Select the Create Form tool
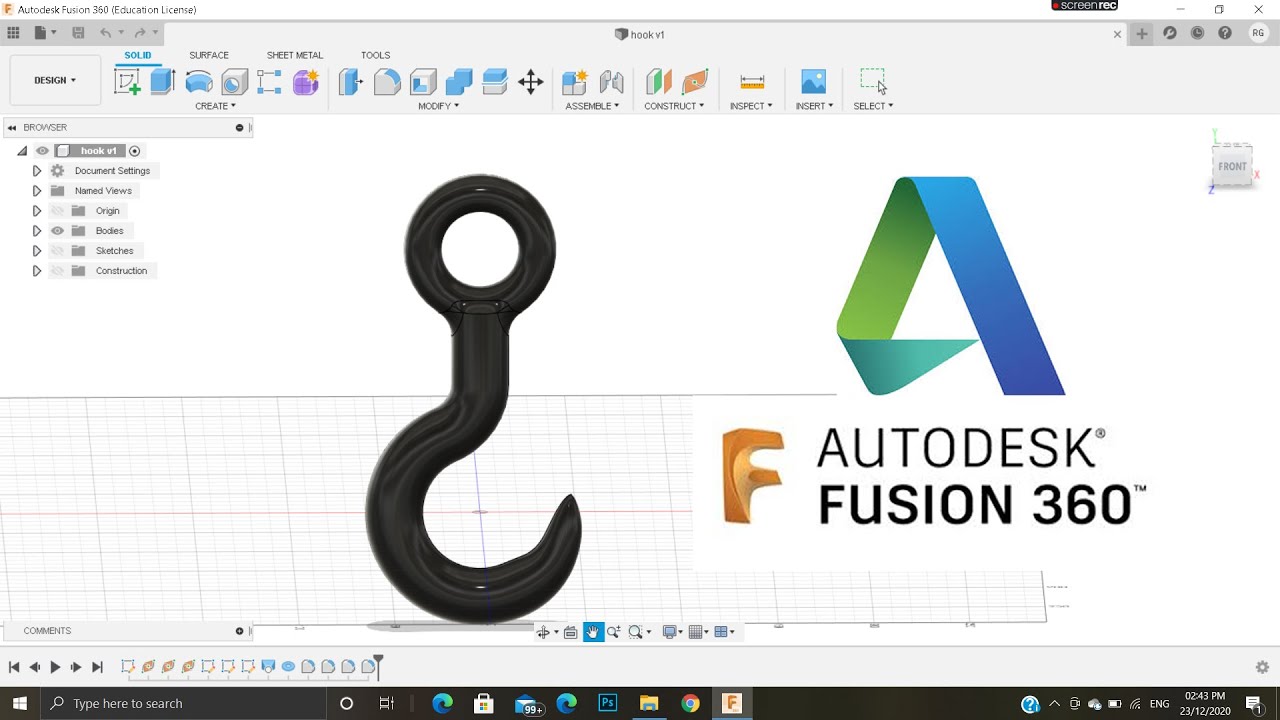 click(306, 82)
